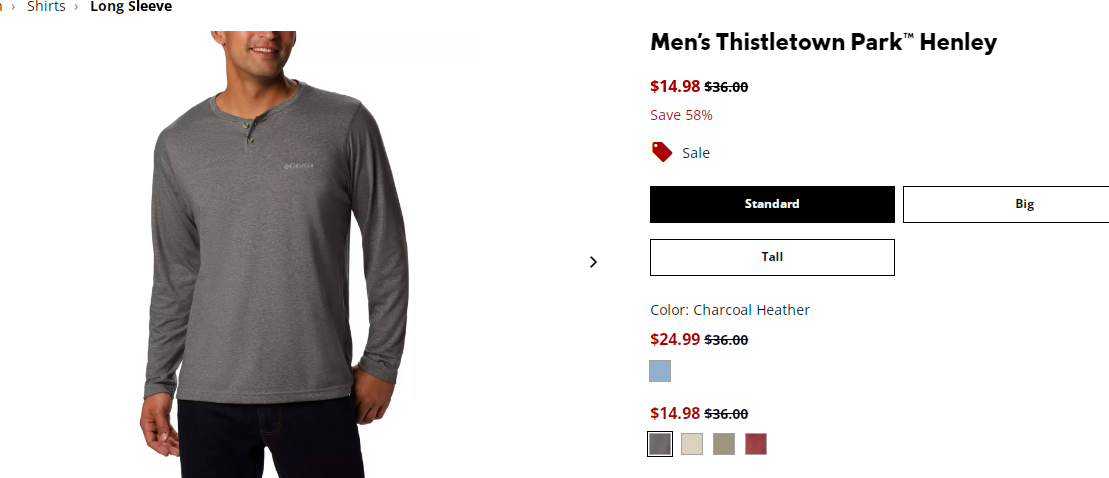The height and width of the screenshot is (478, 1109).
Task: Click the Sale label text
Action: [x=696, y=153]
